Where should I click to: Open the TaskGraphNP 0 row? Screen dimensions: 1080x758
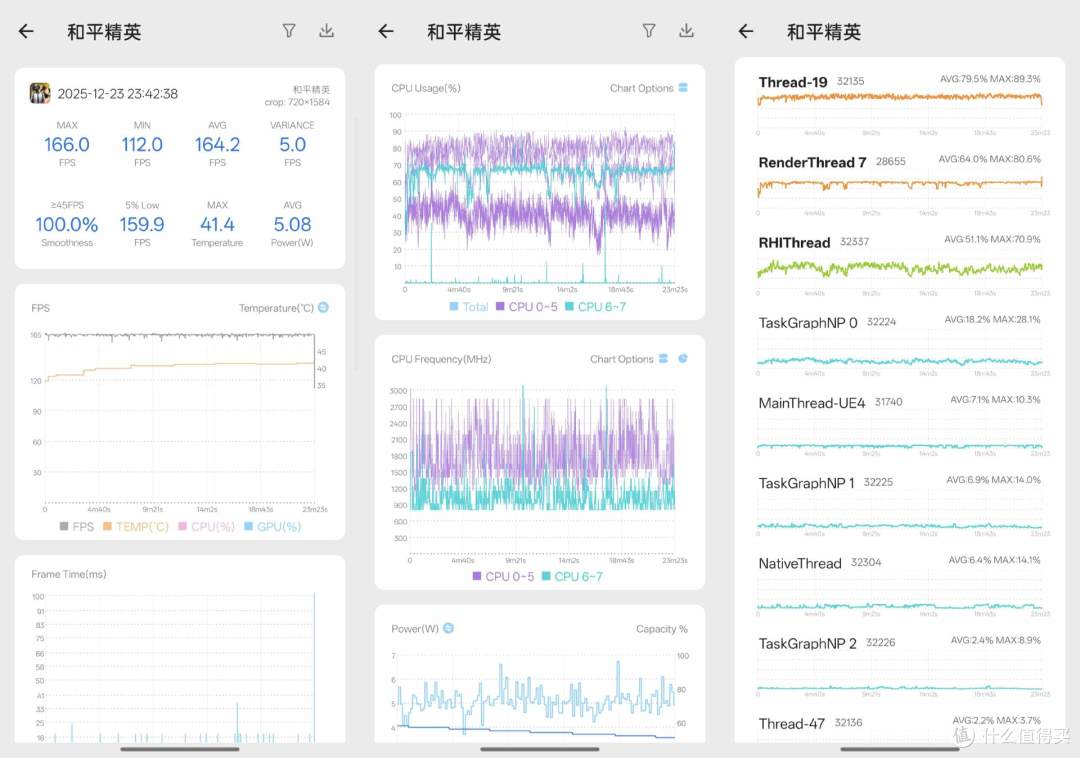point(900,344)
